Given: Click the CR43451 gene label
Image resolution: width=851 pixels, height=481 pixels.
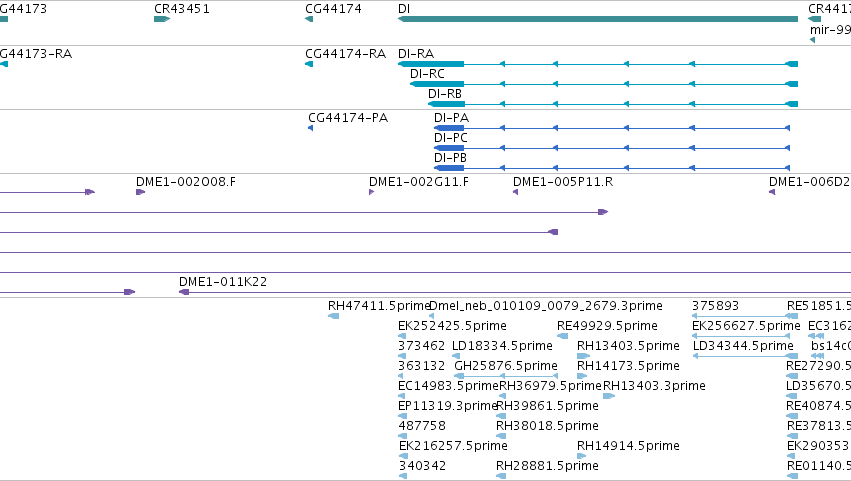Looking at the screenshot, I should pos(182,9).
